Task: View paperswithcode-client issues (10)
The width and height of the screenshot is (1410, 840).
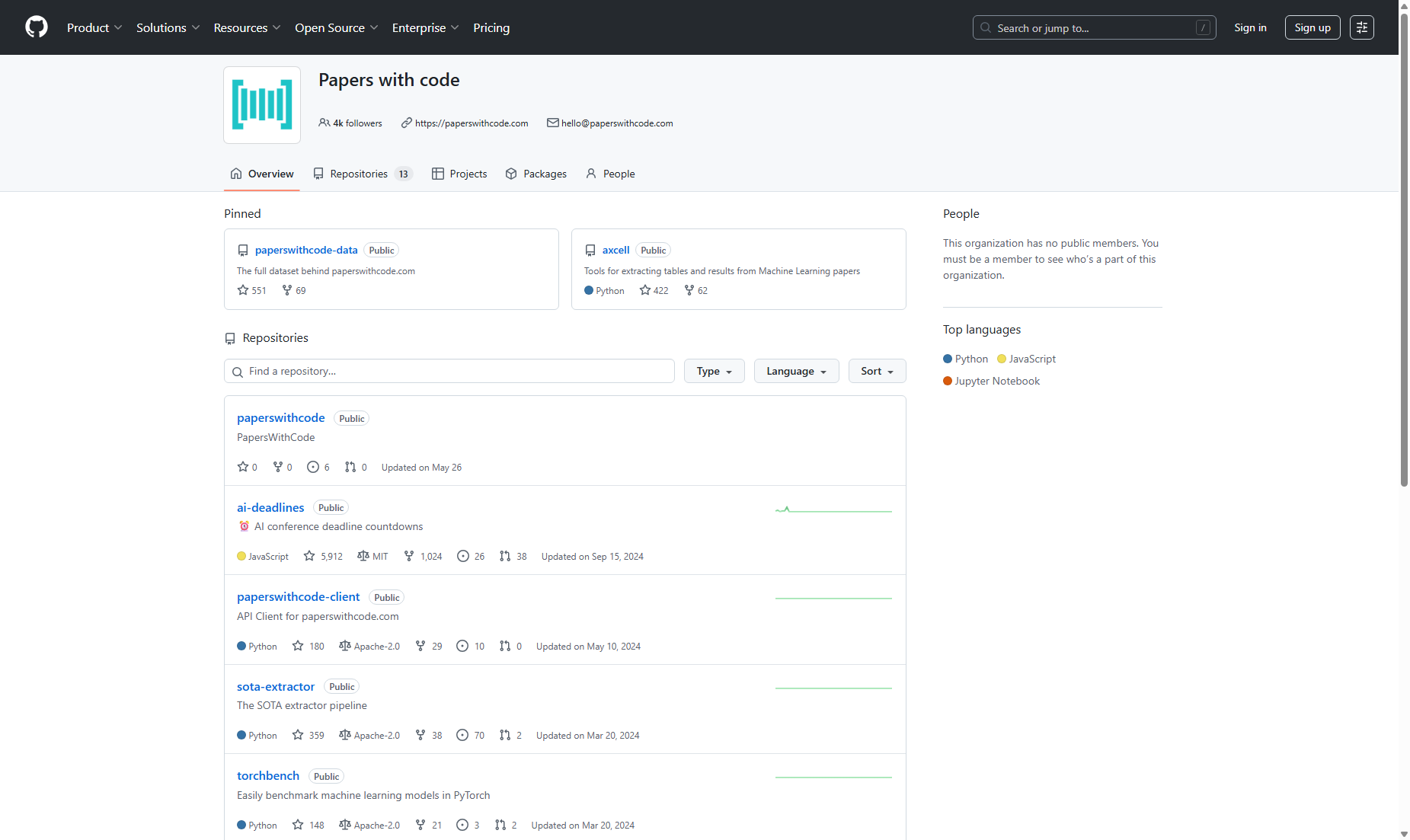Action: pyautogui.click(x=471, y=646)
